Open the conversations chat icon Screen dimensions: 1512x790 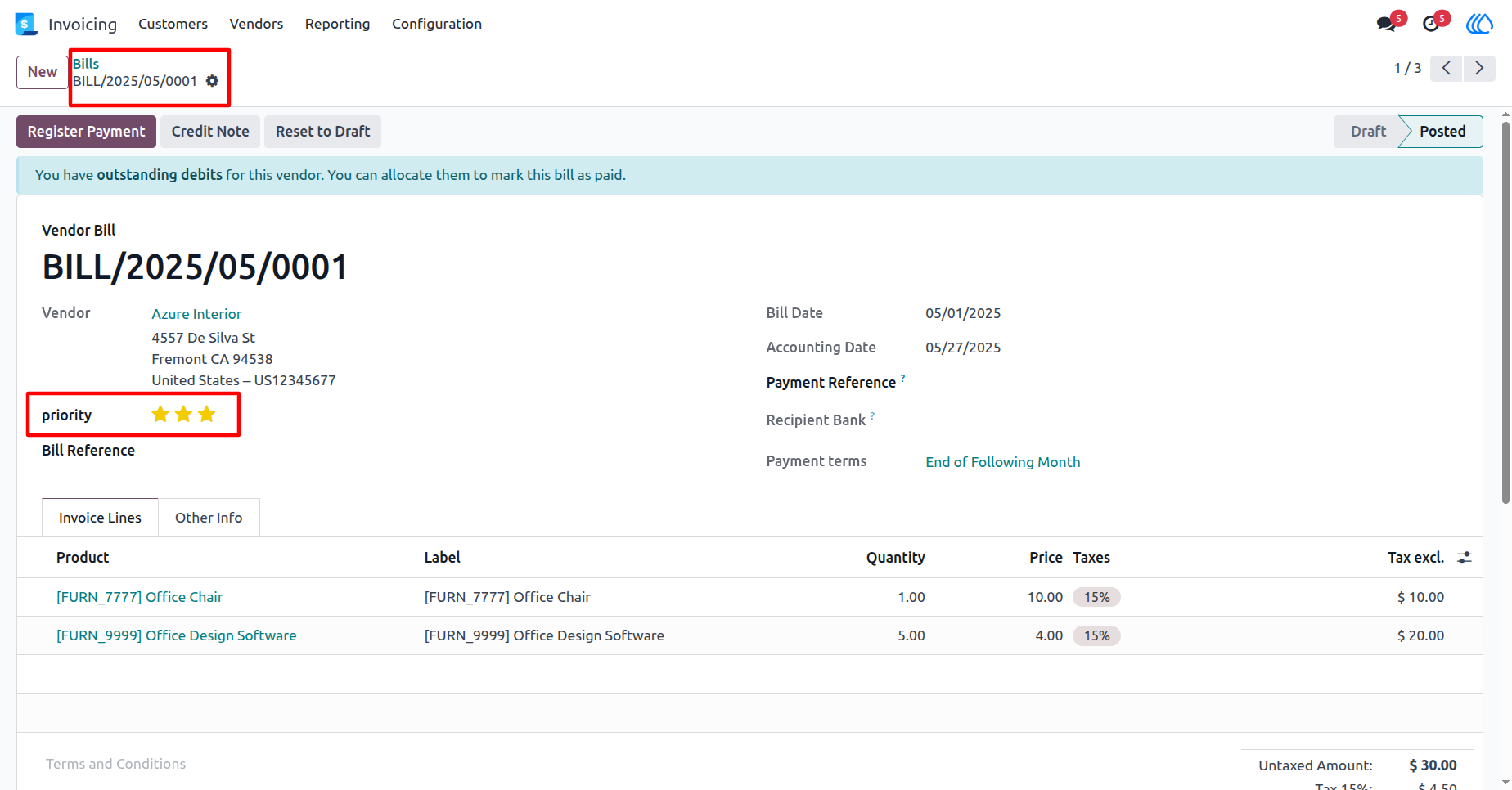click(1387, 24)
